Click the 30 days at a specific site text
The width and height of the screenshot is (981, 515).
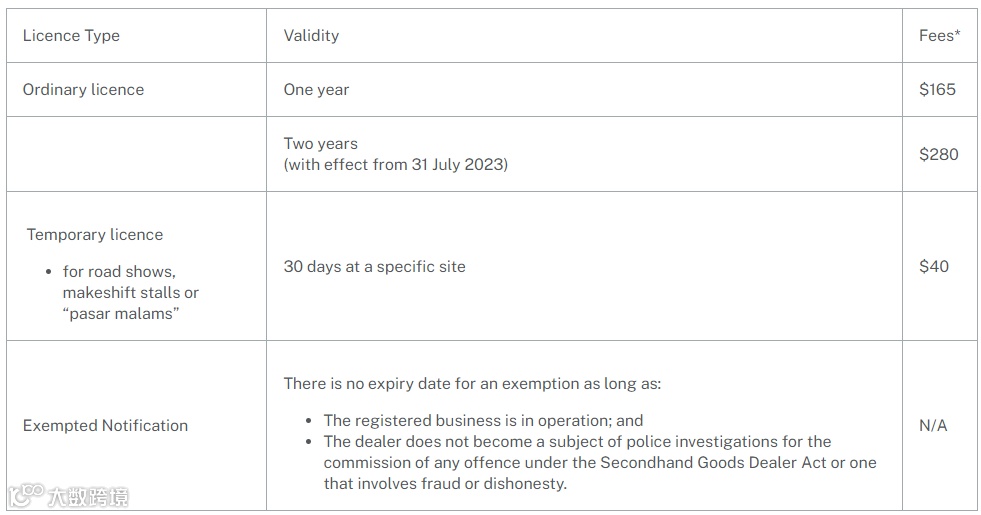pos(374,267)
